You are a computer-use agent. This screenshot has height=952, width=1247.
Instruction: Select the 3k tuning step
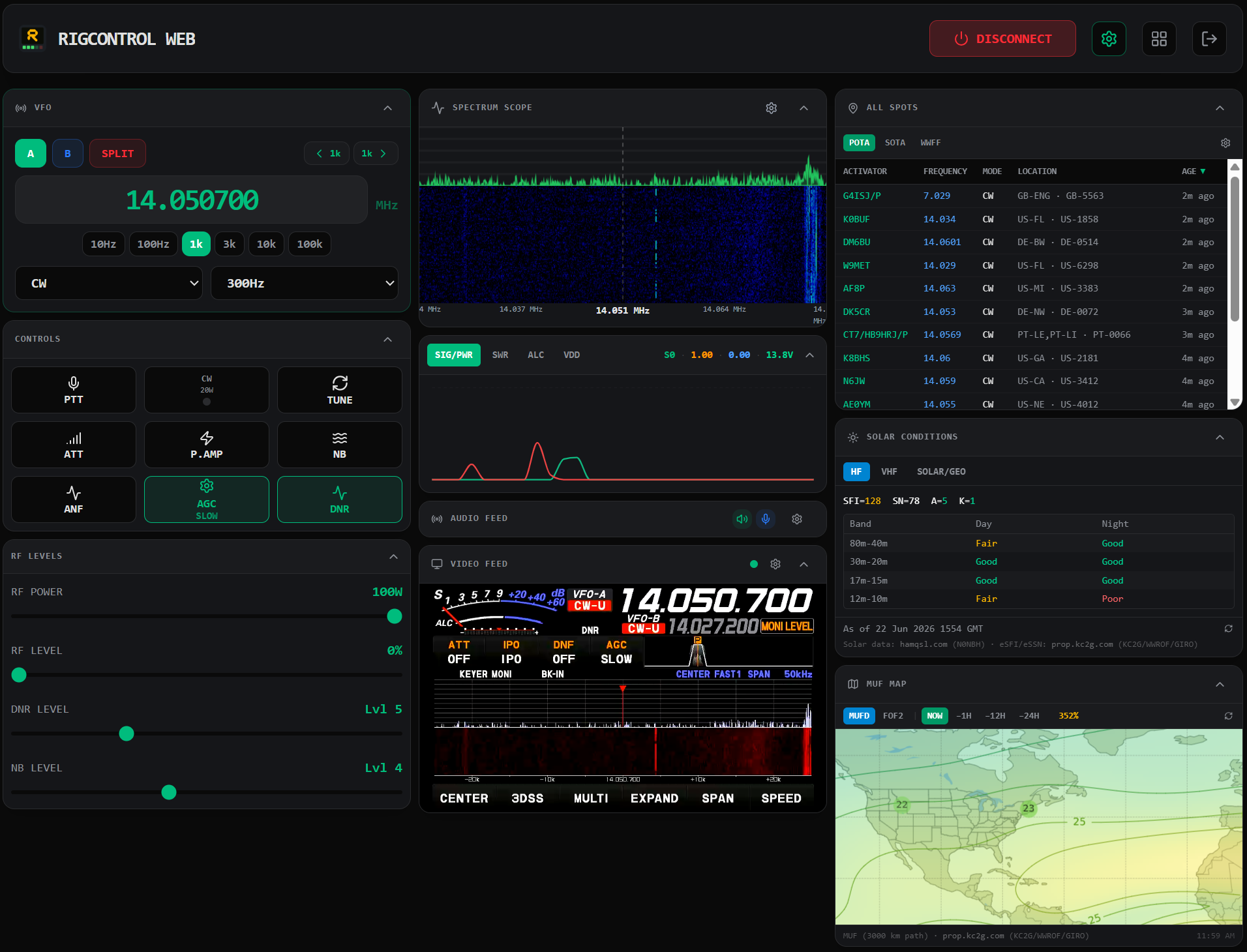(230, 245)
